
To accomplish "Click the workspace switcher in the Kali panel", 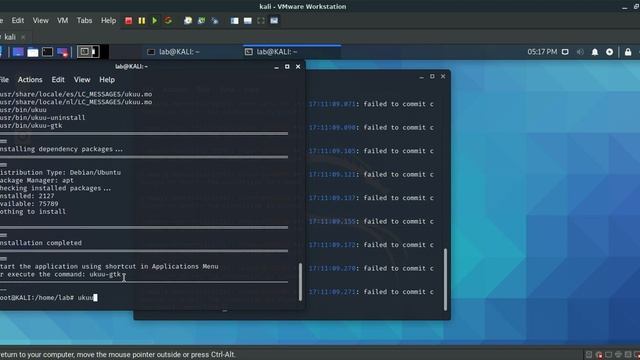I will [x=89, y=52].
